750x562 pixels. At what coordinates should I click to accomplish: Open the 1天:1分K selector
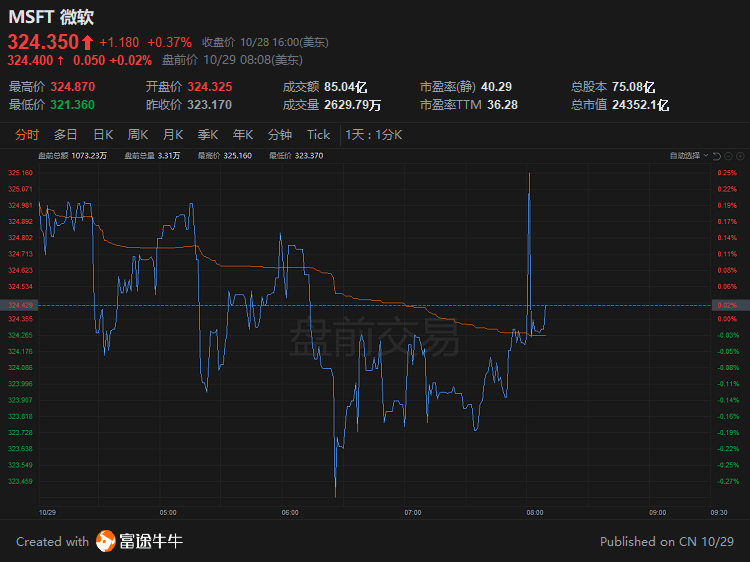click(373, 135)
